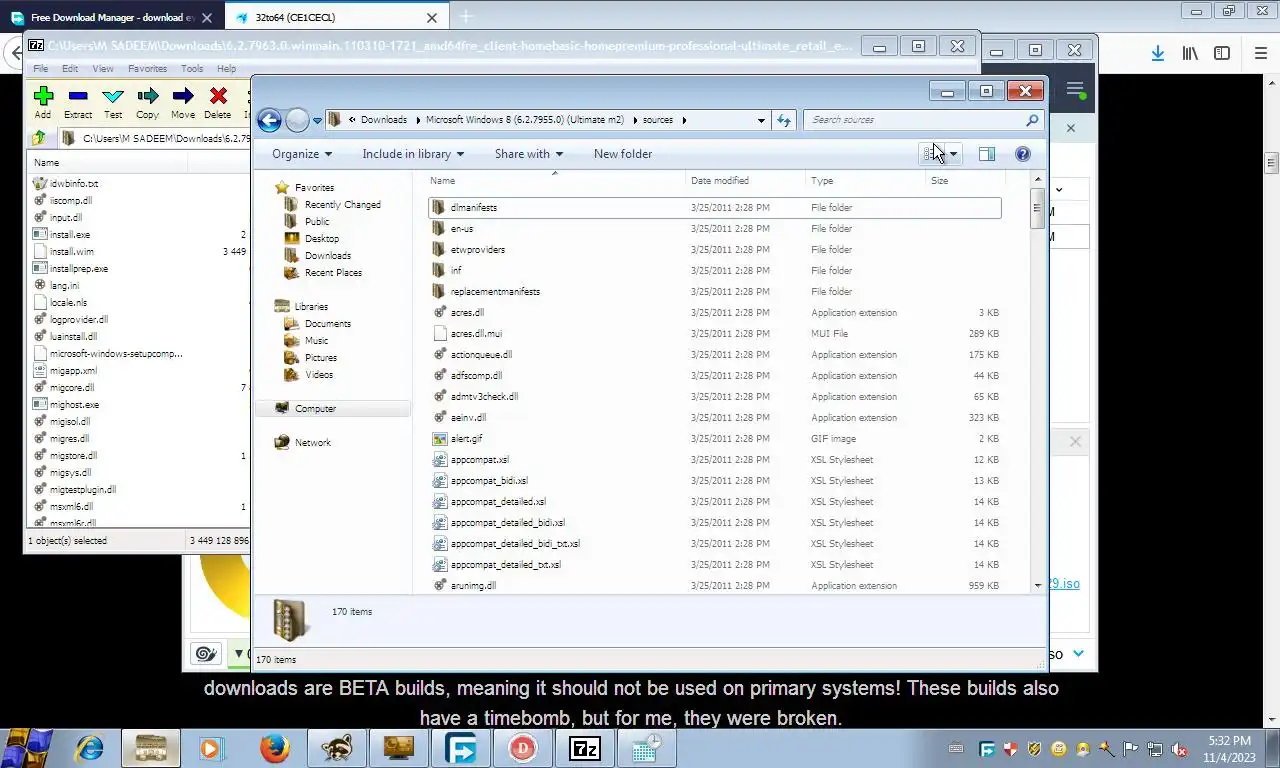Click the Explorer forward navigation button
Screen dimensions: 1280x768
click(297, 120)
